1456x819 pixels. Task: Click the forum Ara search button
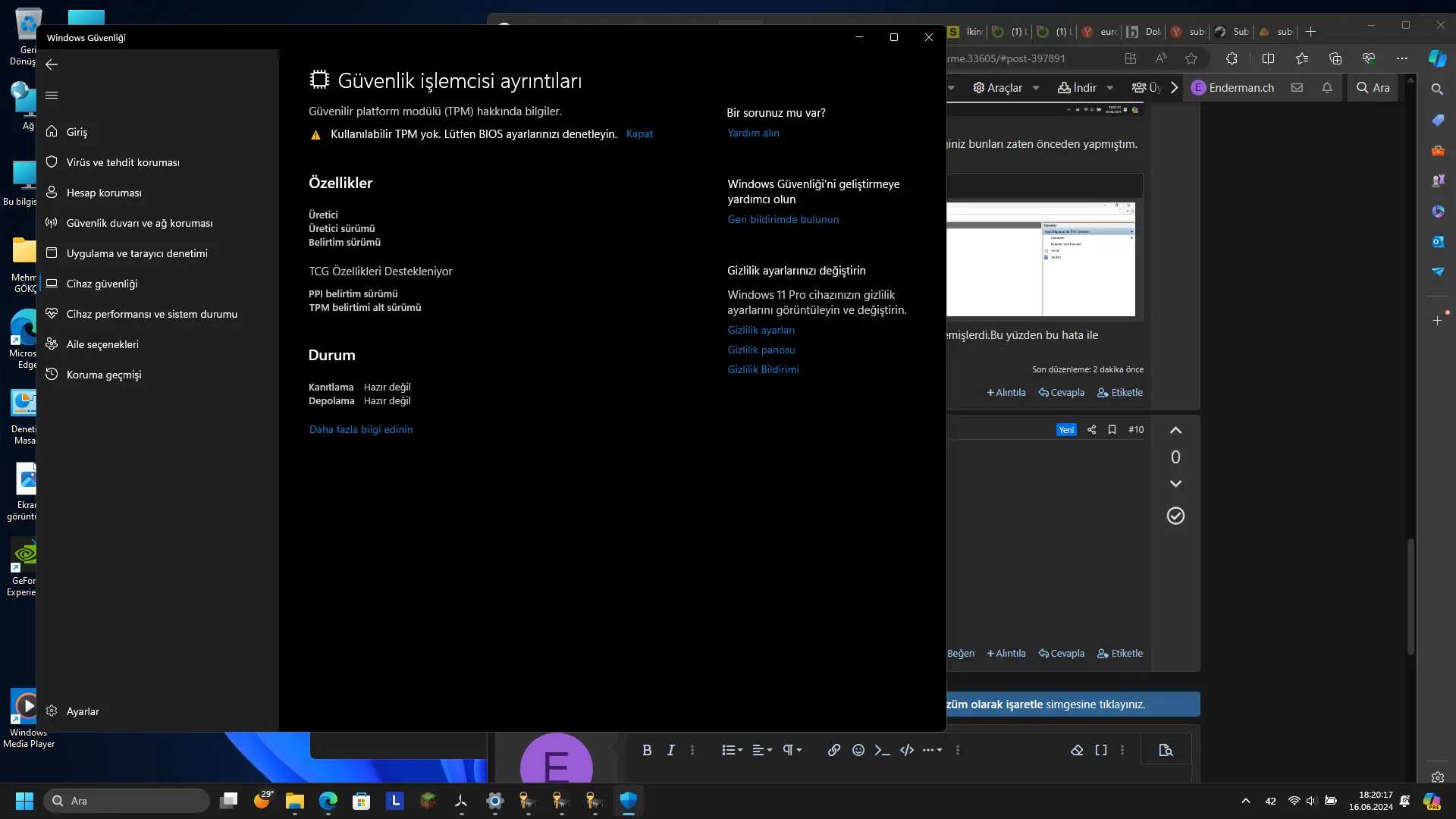pyautogui.click(x=1373, y=88)
